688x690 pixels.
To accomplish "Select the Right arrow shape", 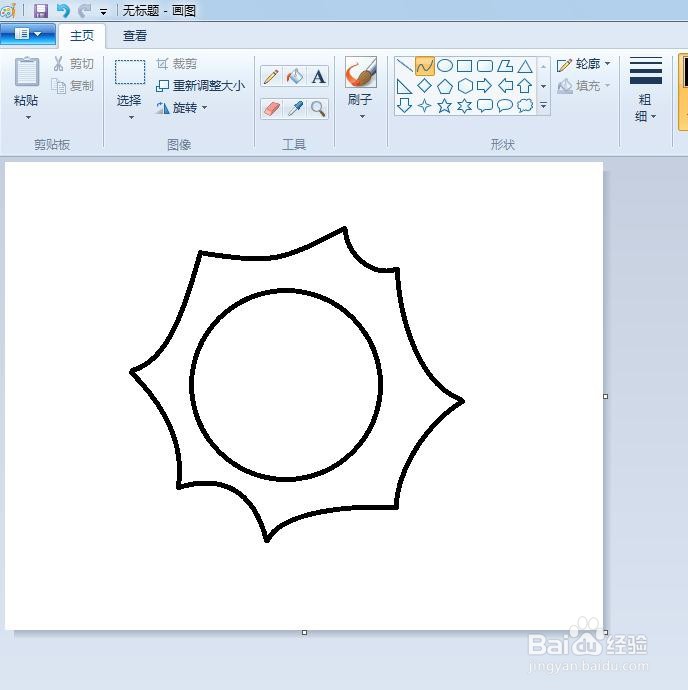I will (485, 86).
